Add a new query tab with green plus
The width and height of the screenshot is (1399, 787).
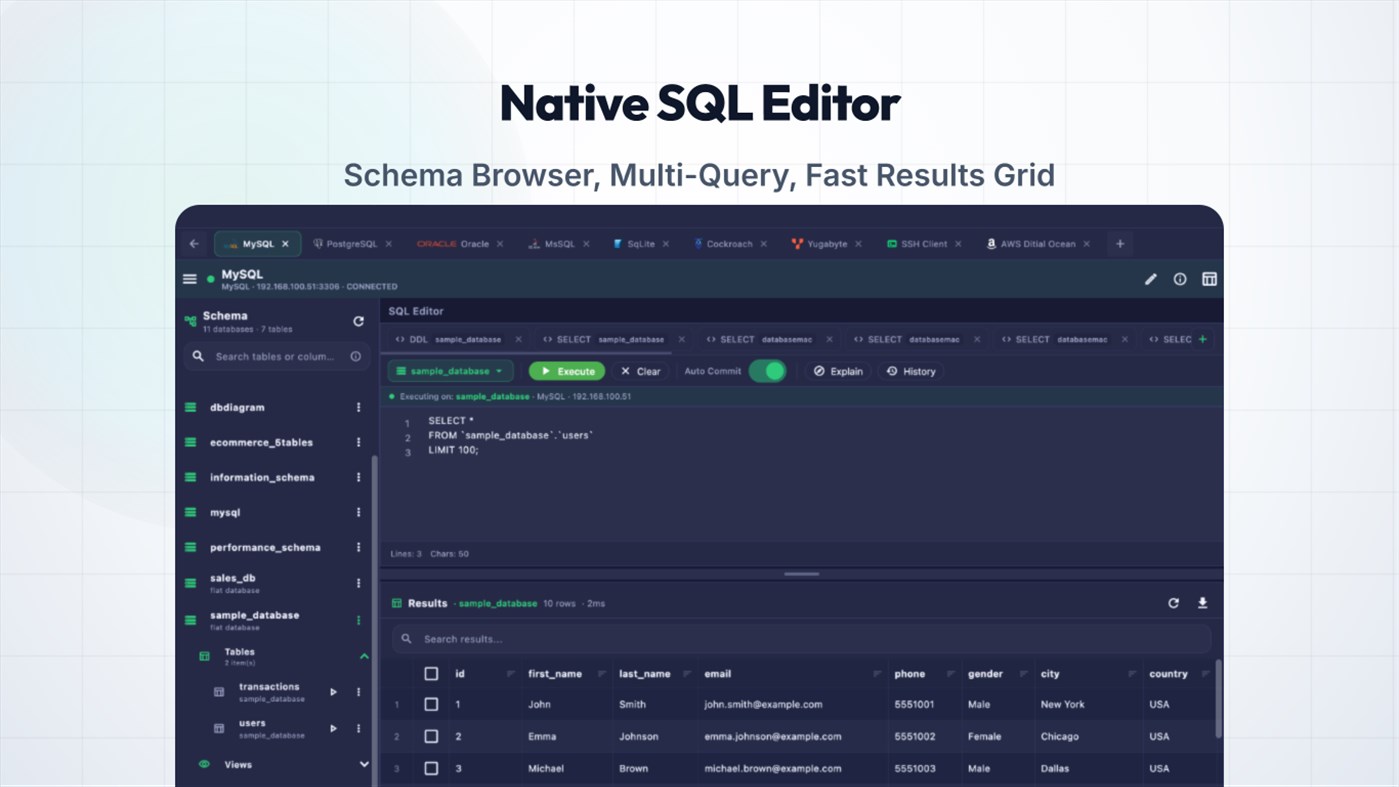pyautogui.click(x=1203, y=339)
